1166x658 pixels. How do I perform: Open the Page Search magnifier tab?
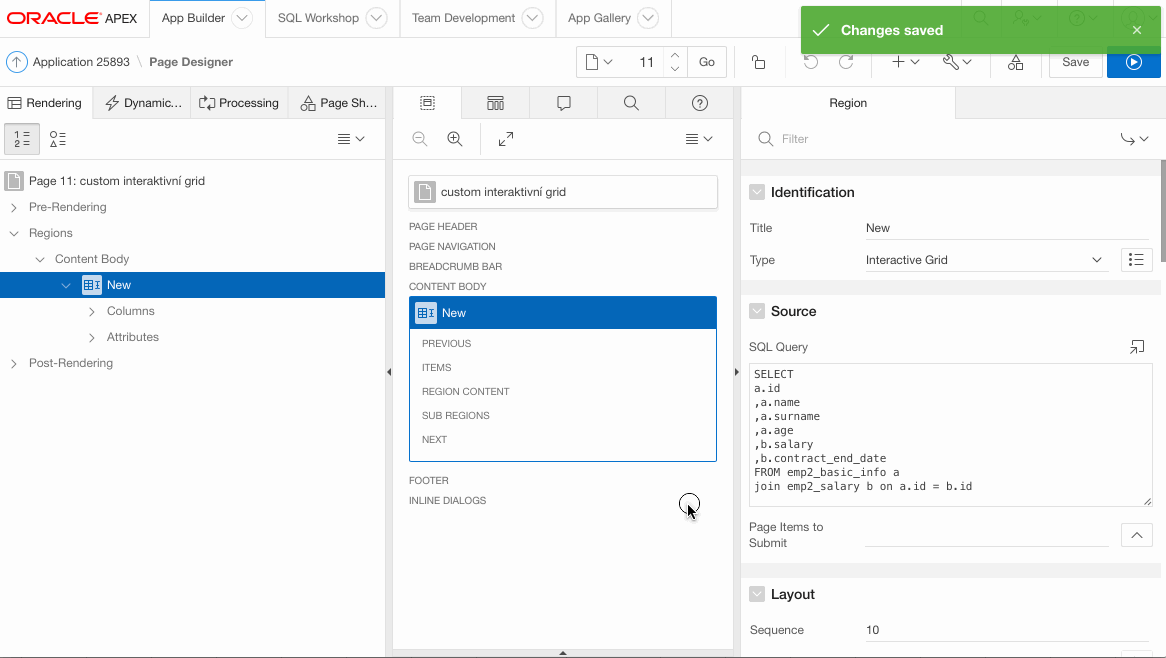(x=631, y=103)
